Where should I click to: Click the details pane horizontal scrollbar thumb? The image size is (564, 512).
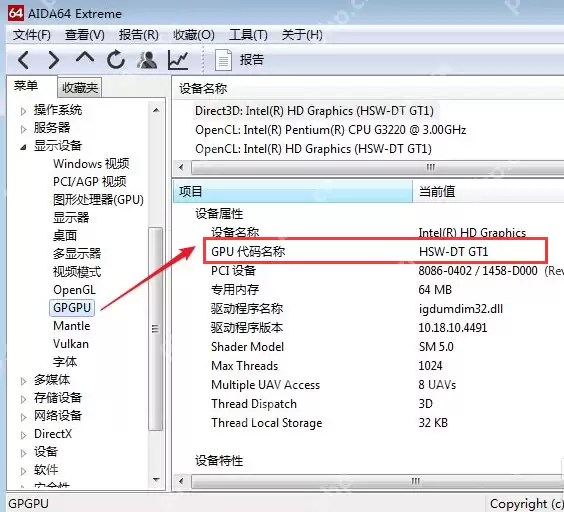(378, 481)
